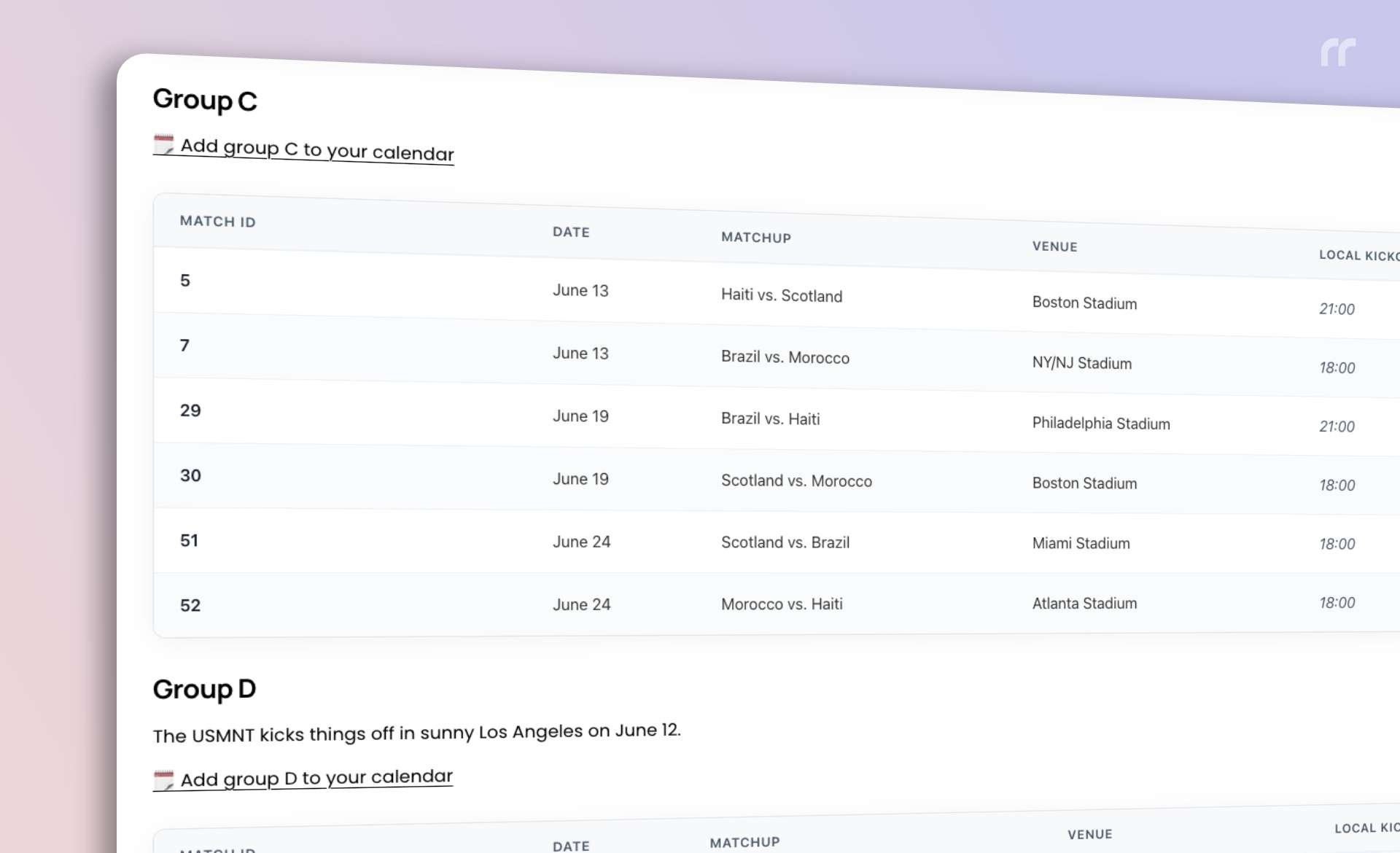
Task: Click the Brazil vs. Morocco matchup
Action: pyautogui.click(x=785, y=357)
